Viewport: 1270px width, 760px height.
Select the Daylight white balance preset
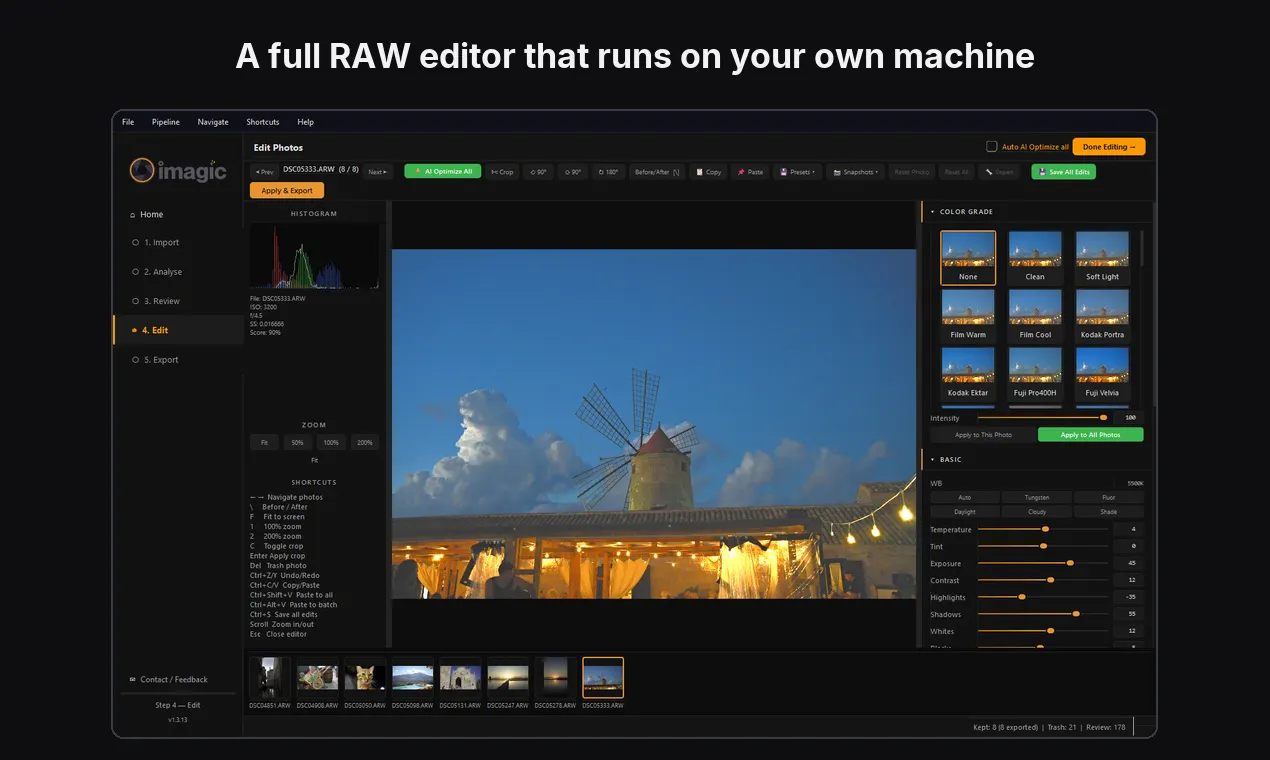(965, 512)
